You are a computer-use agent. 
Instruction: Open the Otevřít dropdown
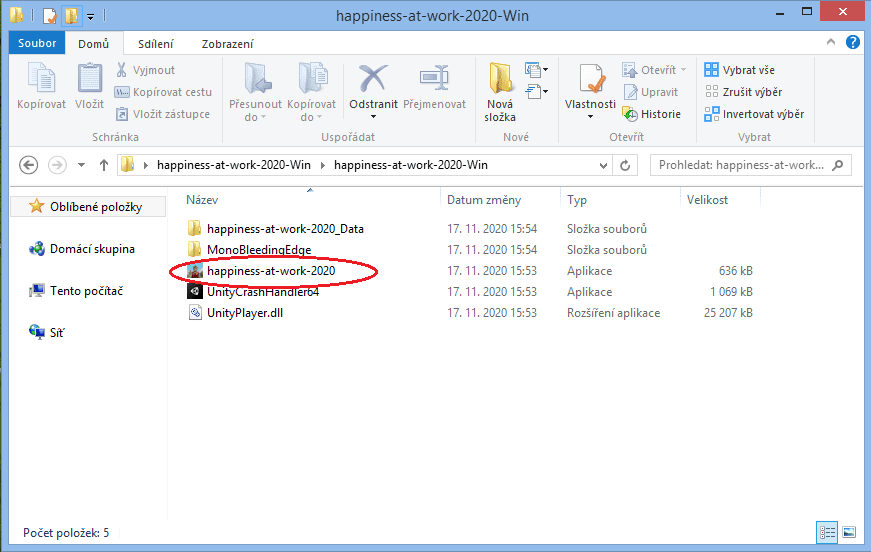(x=683, y=70)
